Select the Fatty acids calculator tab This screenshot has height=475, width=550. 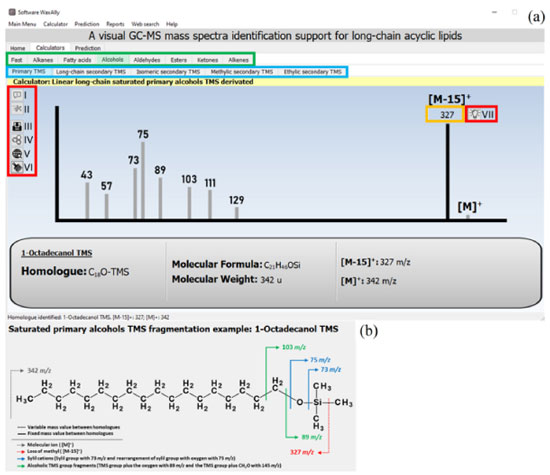77,60
